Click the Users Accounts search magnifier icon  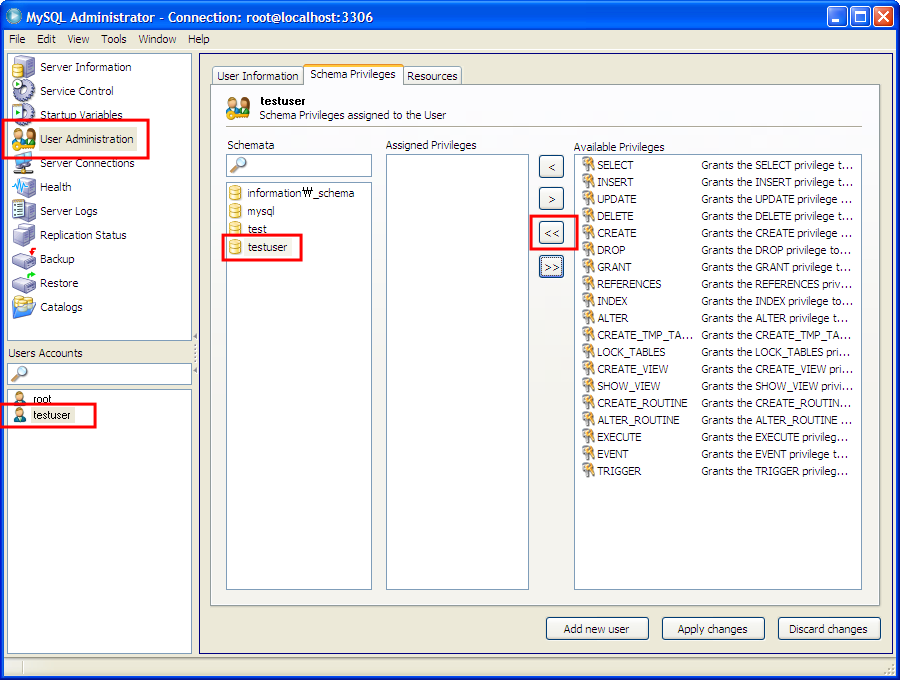tap(19, 374)
